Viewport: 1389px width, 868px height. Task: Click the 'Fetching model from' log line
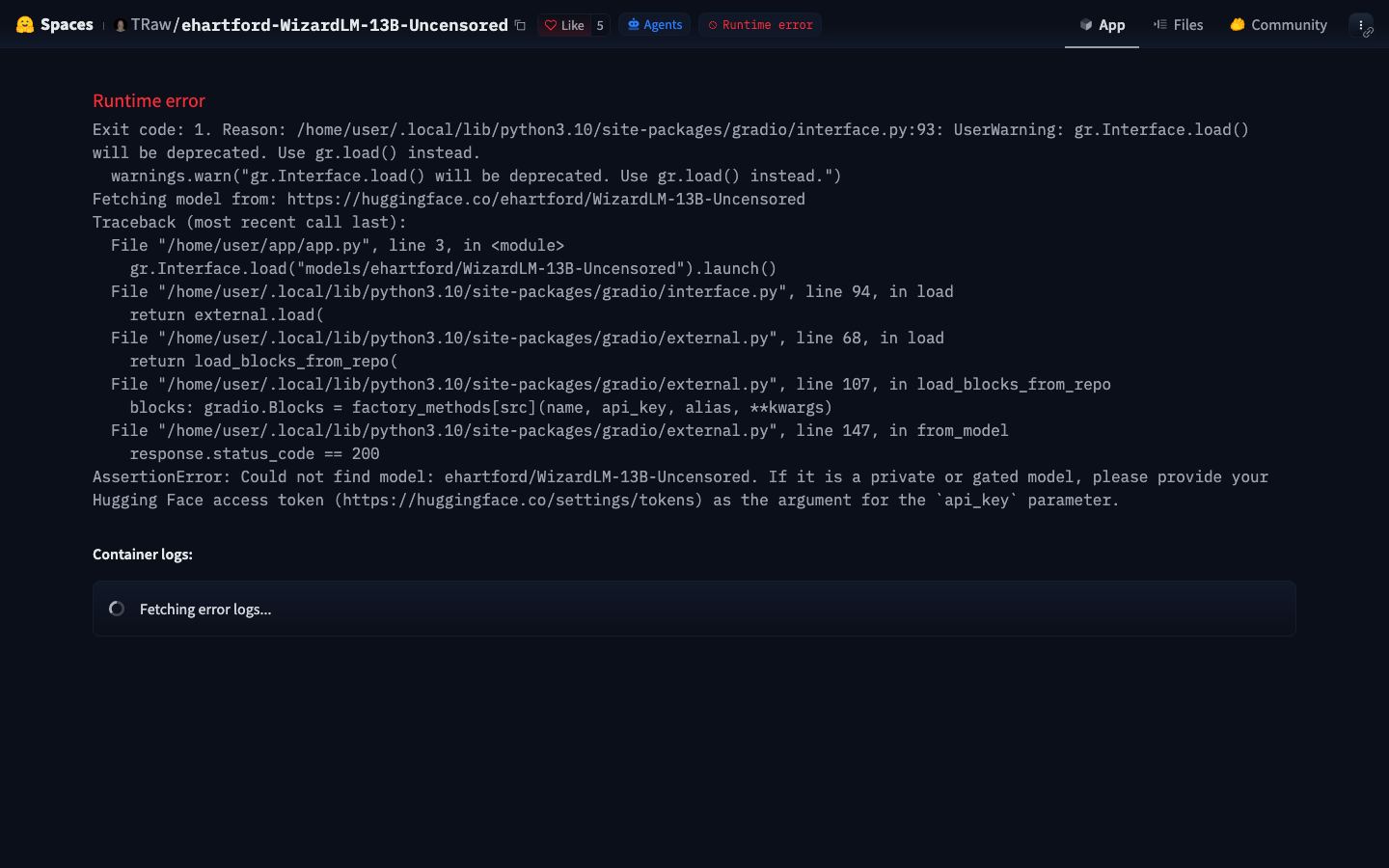(449, 199)
